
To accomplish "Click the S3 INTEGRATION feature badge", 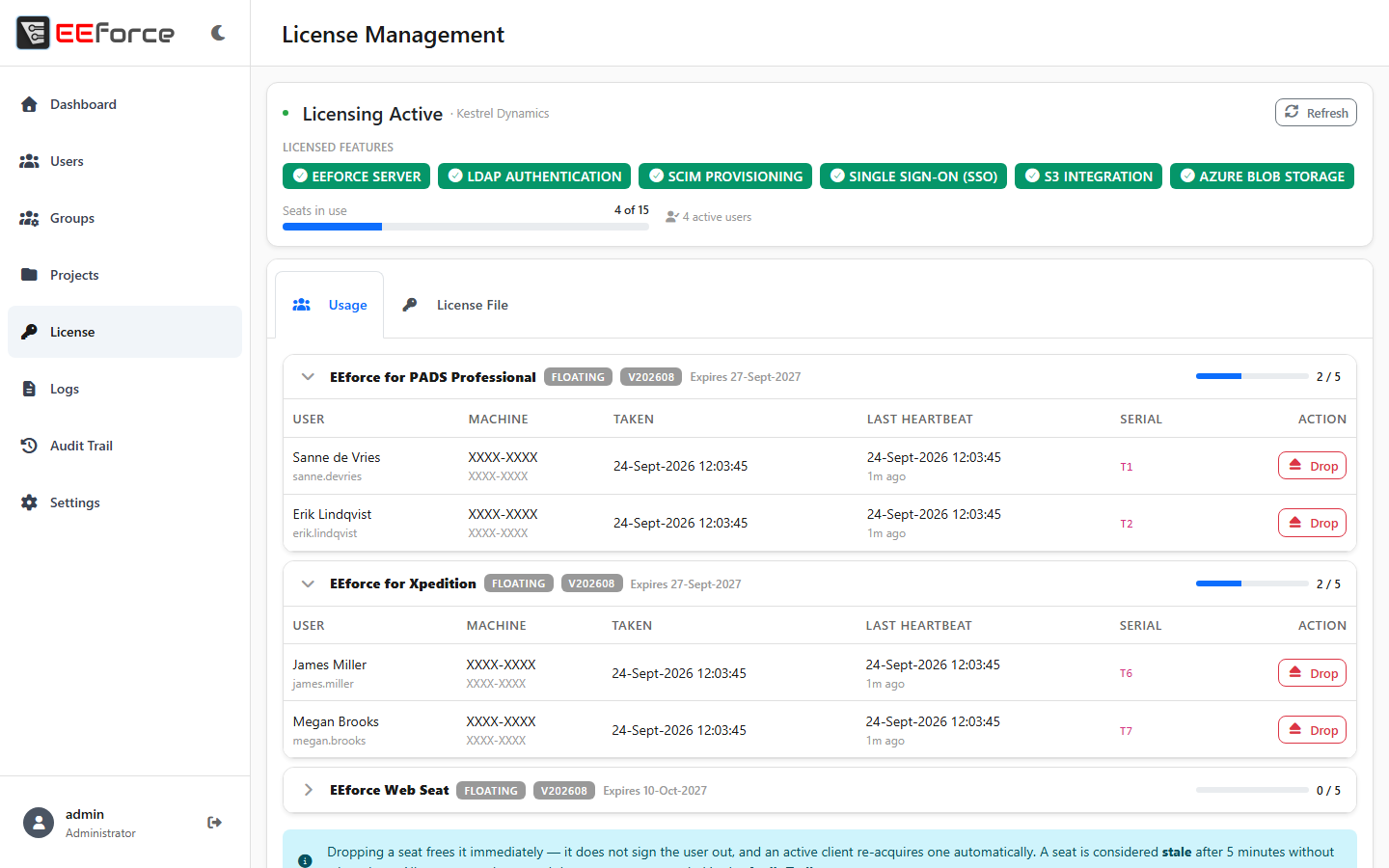I will [1088, 176].
